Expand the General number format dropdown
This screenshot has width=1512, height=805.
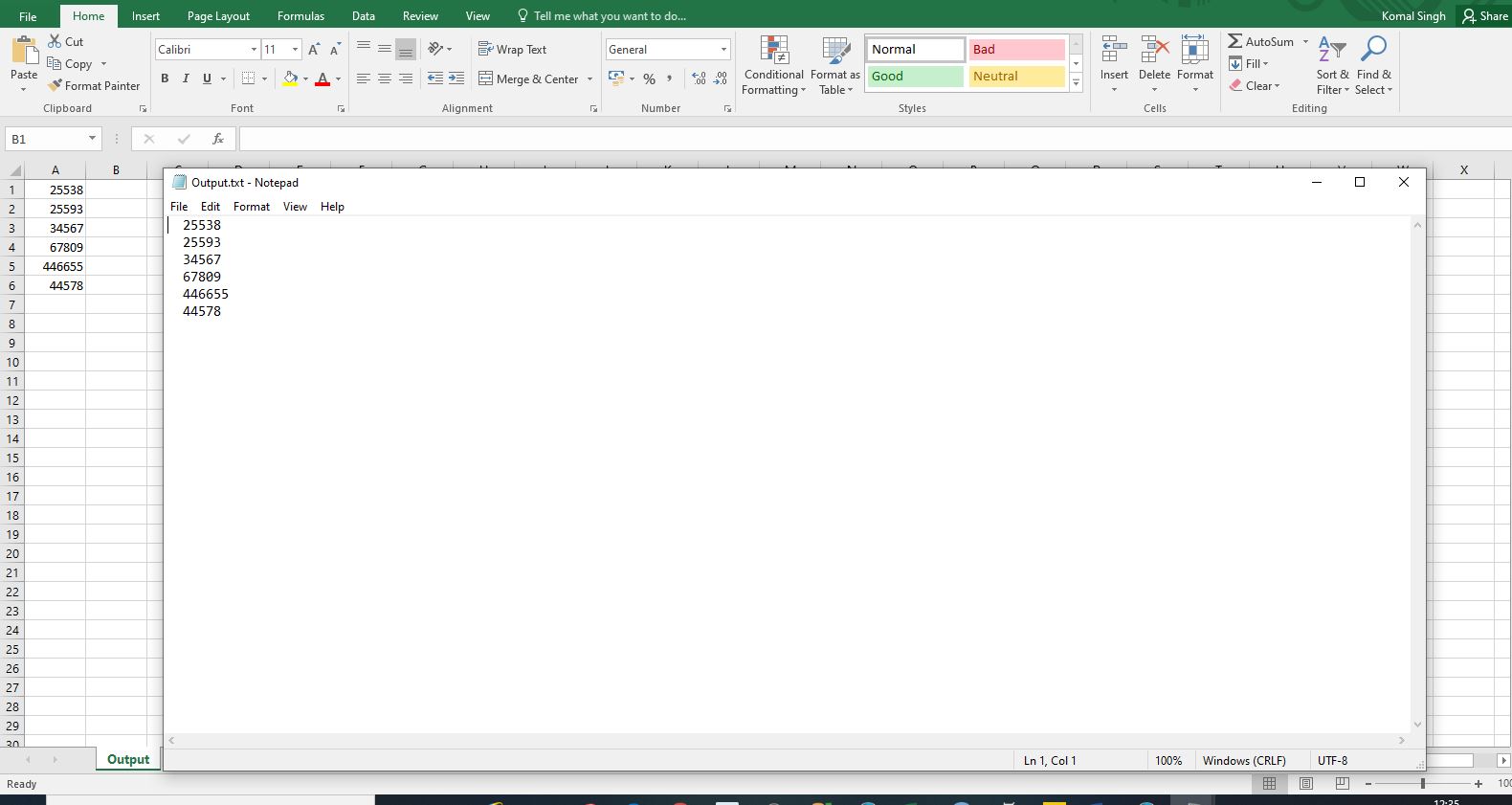tap(723, 49)
